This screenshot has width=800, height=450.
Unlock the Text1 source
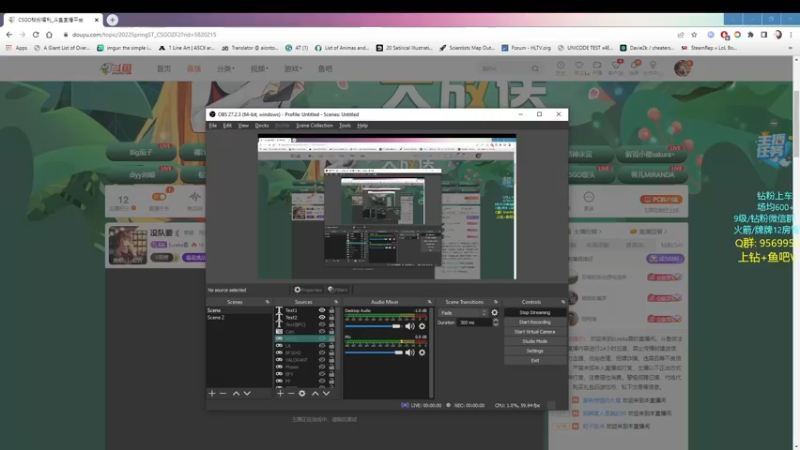332,310
